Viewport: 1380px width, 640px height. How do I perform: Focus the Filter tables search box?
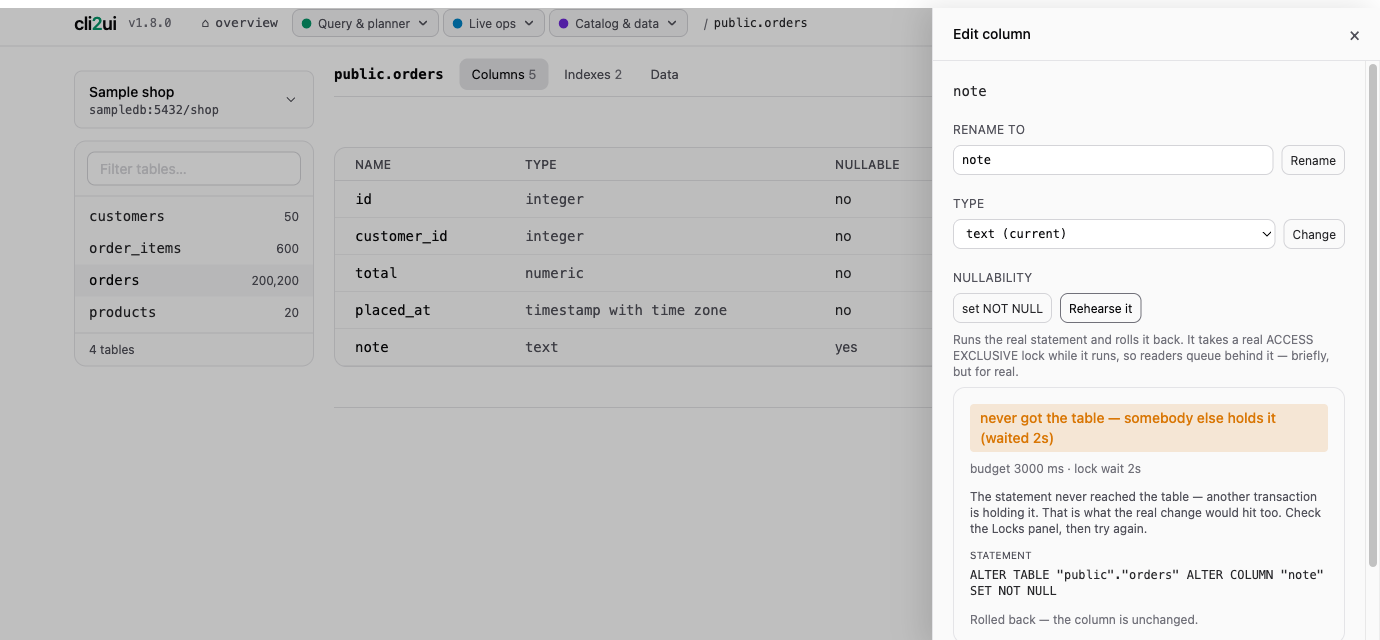[x=194, y=169]
